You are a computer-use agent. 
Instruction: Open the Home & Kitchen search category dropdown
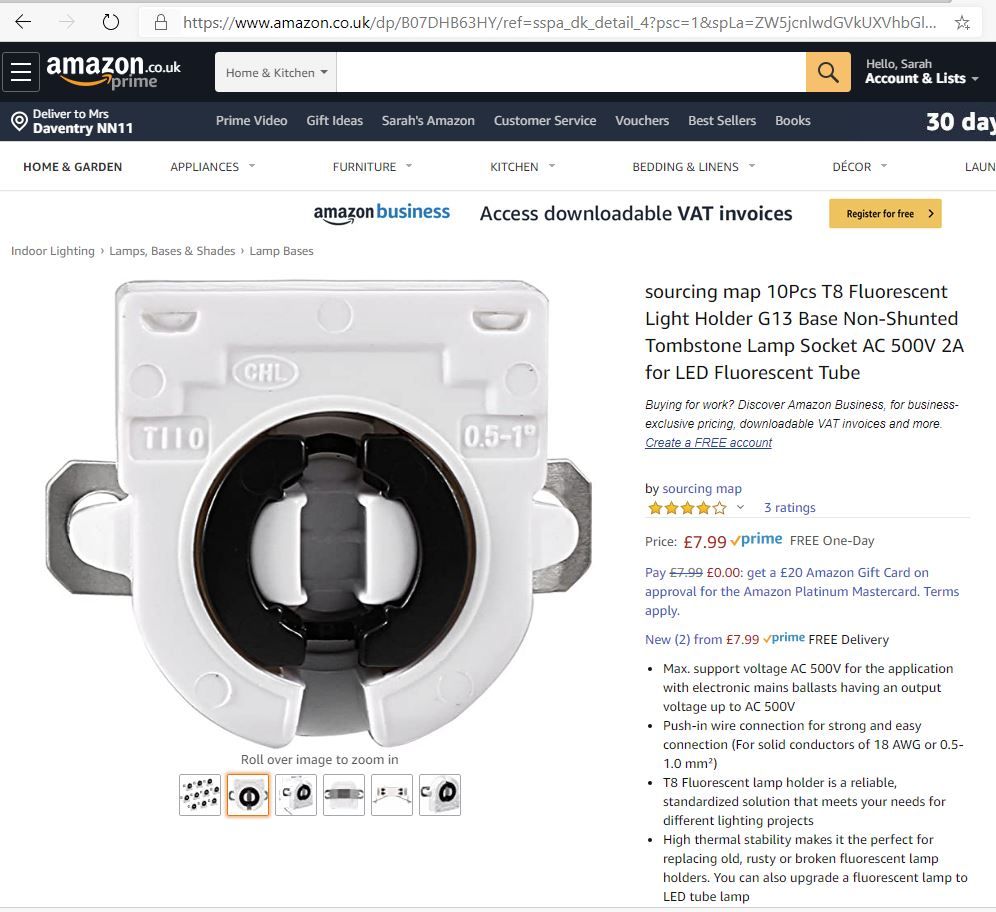click(x=276, y=72)
